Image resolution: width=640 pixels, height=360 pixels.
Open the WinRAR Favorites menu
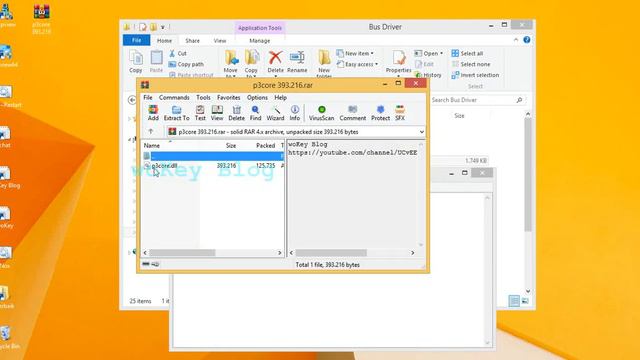229,98
